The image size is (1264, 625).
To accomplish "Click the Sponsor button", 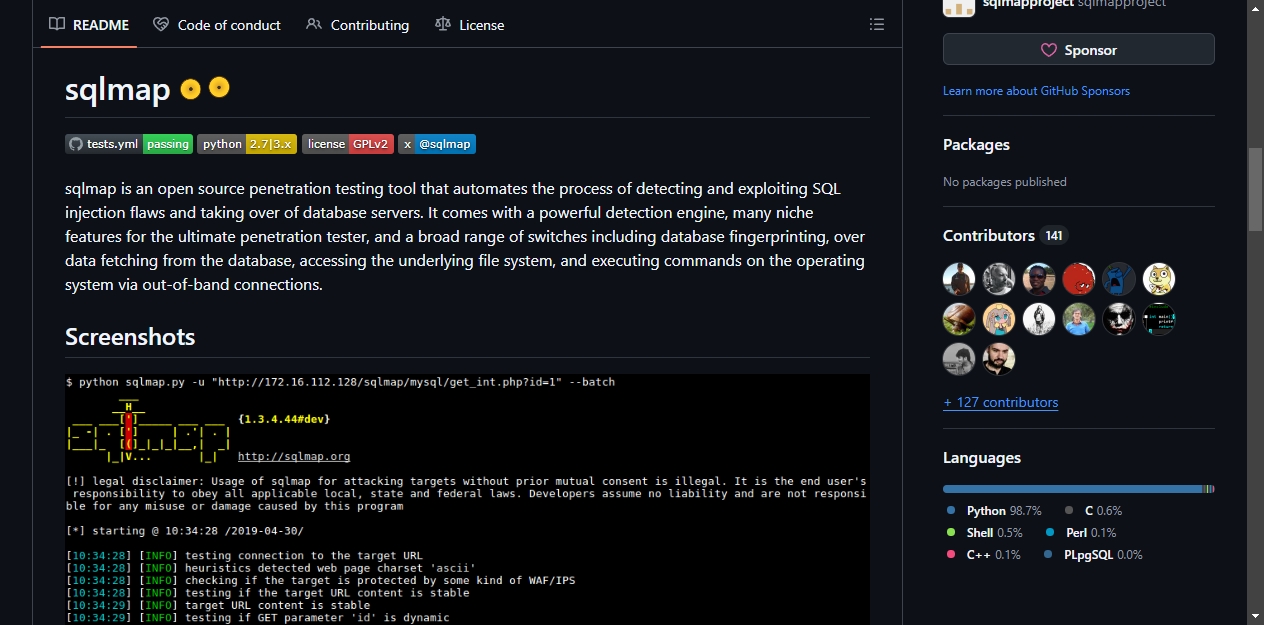I will coord(1079,50).
